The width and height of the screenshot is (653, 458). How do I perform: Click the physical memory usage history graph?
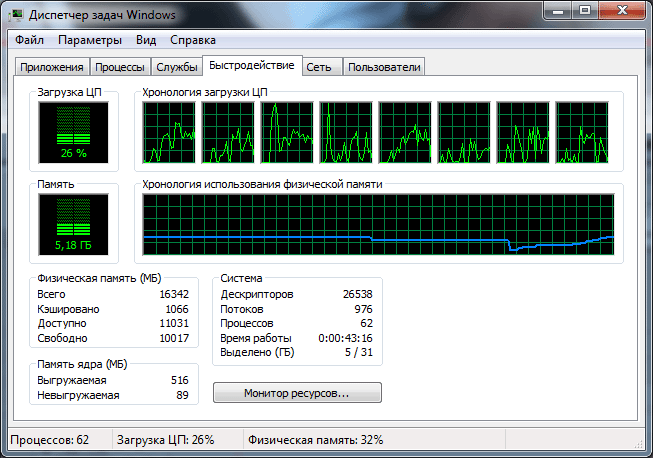[378, 224]
